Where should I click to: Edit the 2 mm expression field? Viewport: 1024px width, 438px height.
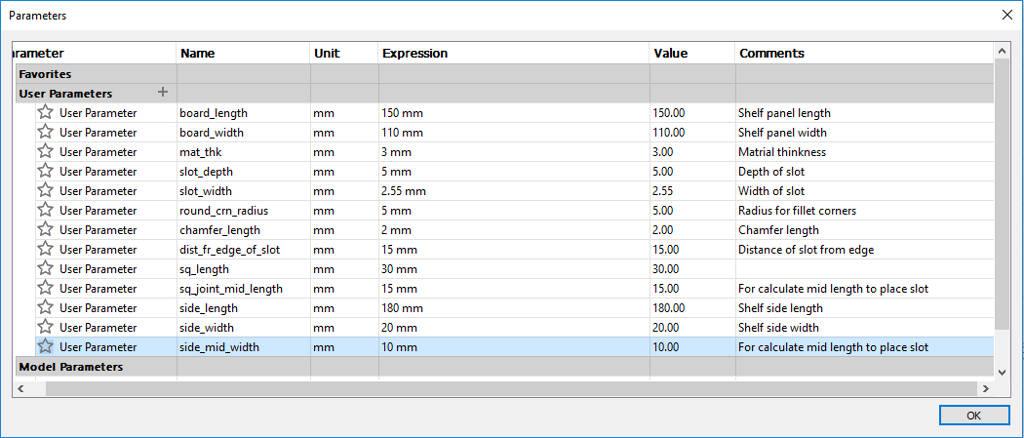[514, 230]
